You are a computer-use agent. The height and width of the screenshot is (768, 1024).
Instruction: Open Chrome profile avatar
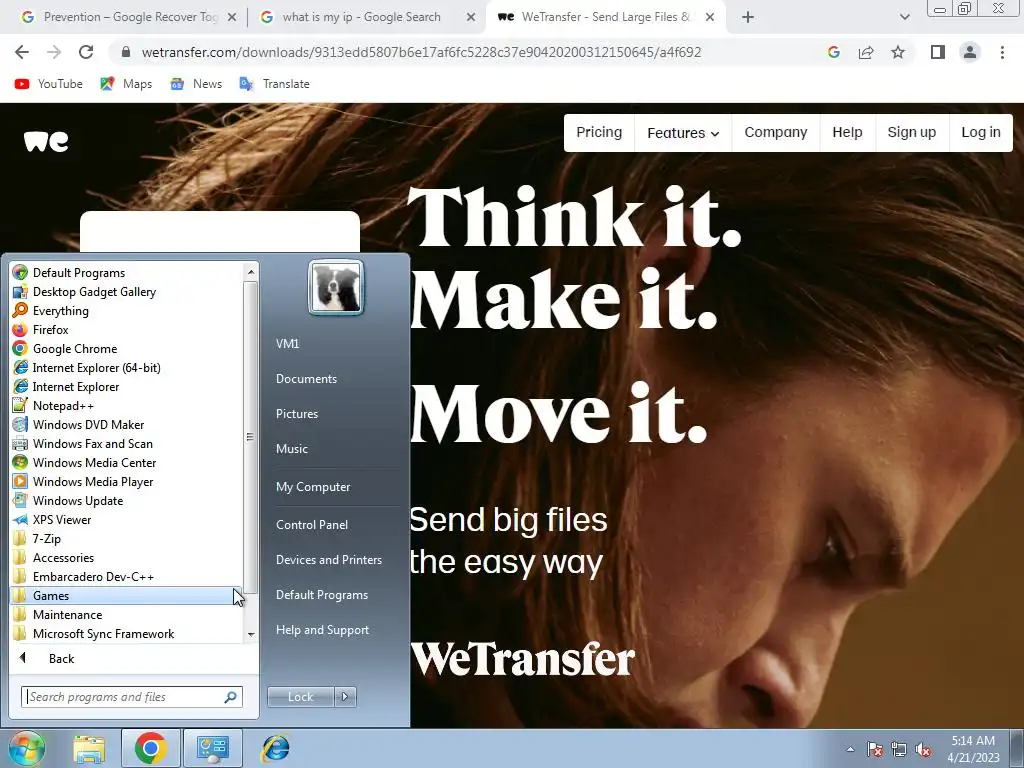pyautogui.click(x=970, y=52)
